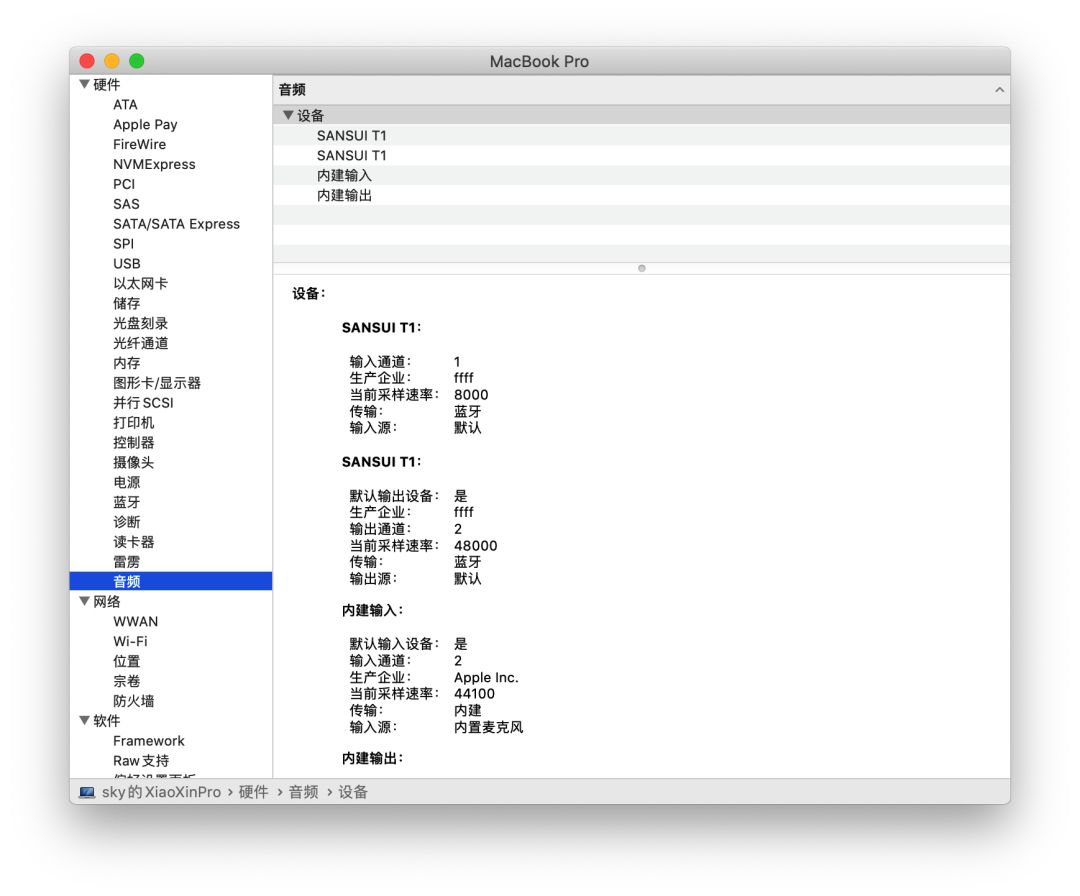This screenshot has height=896, width=1080.
Task: Select 内存 in hardware list
Action: (x=127, y=364)
